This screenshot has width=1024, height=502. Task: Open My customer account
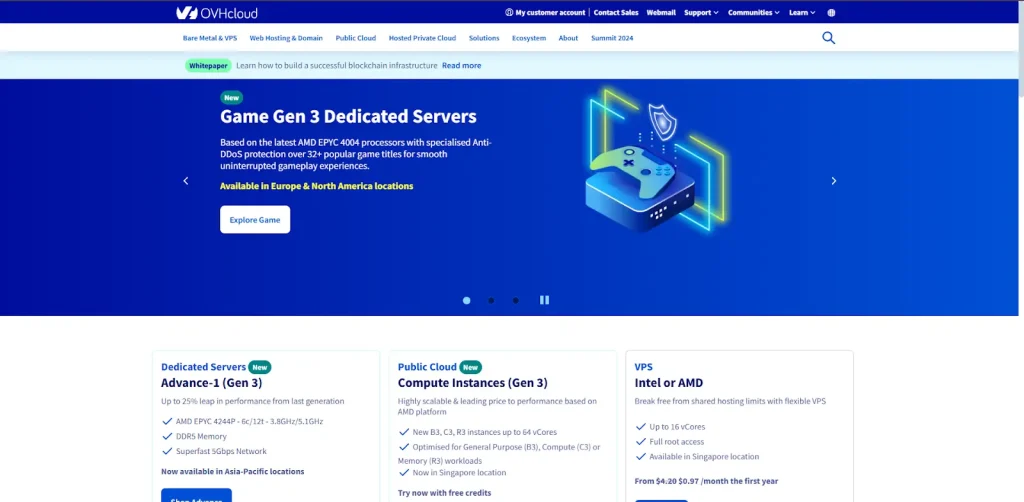click(545, 12)
